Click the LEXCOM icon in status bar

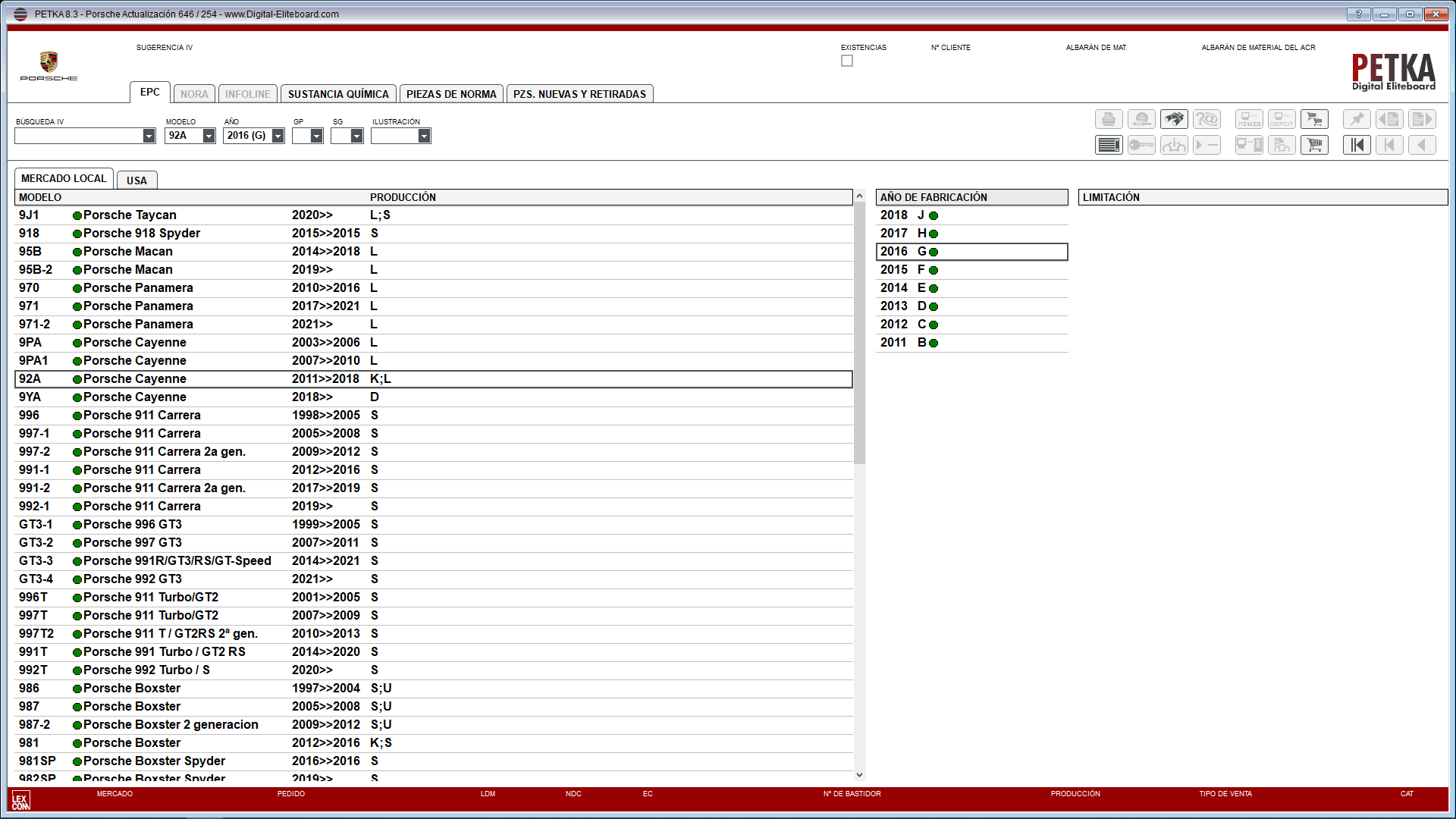pyautogui.click(x=20, y=800)
